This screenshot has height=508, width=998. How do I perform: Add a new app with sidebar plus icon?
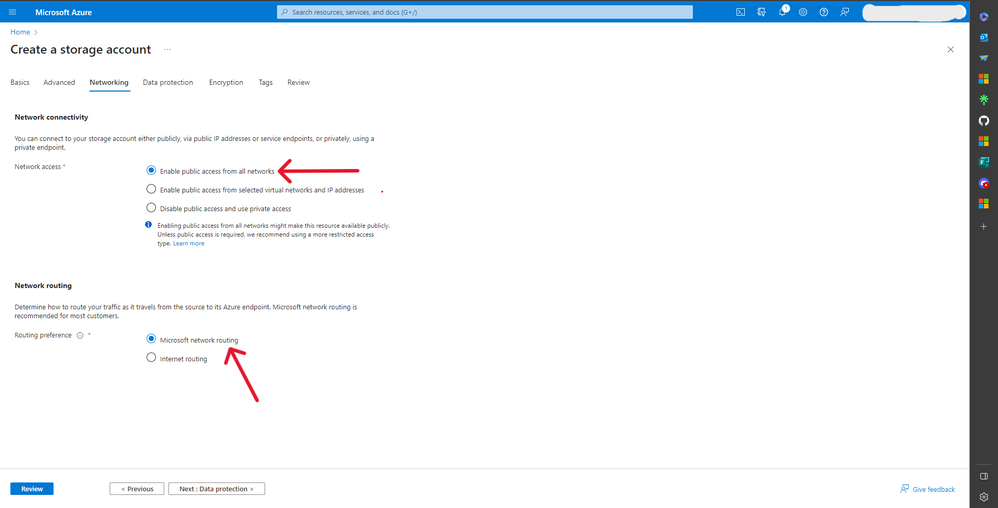click(x=983, y=227)
